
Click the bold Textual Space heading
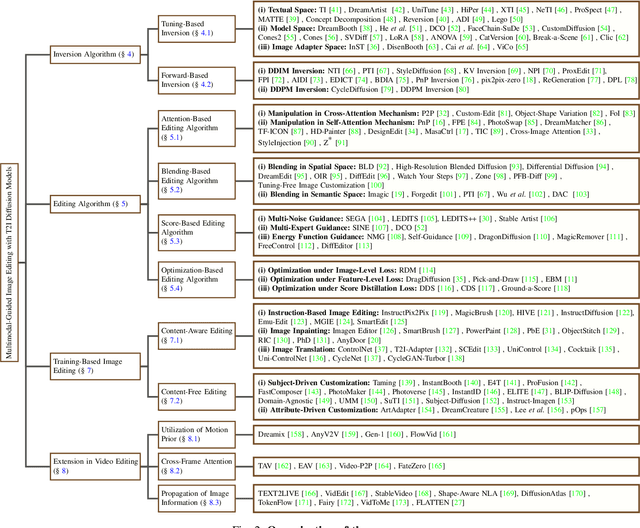287,10
